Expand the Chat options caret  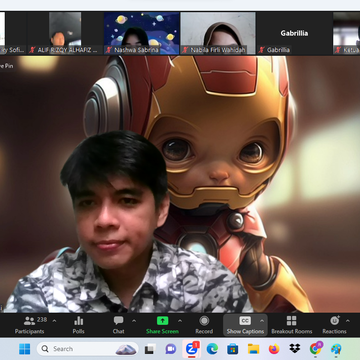click(134, 321)
